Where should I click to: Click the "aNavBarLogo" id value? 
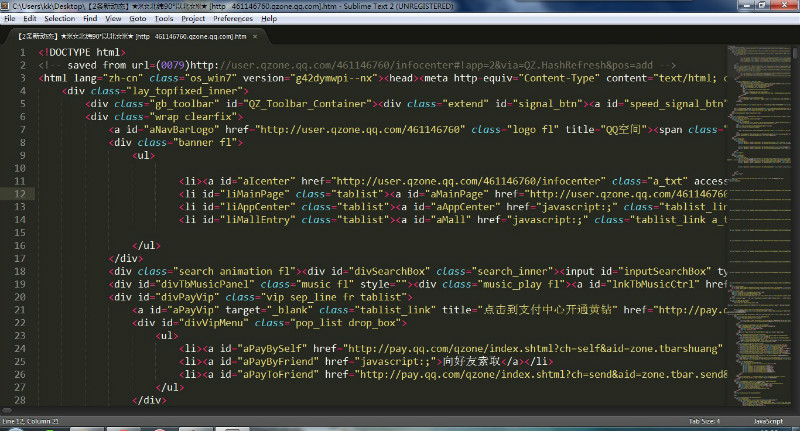tap(181, 130)
